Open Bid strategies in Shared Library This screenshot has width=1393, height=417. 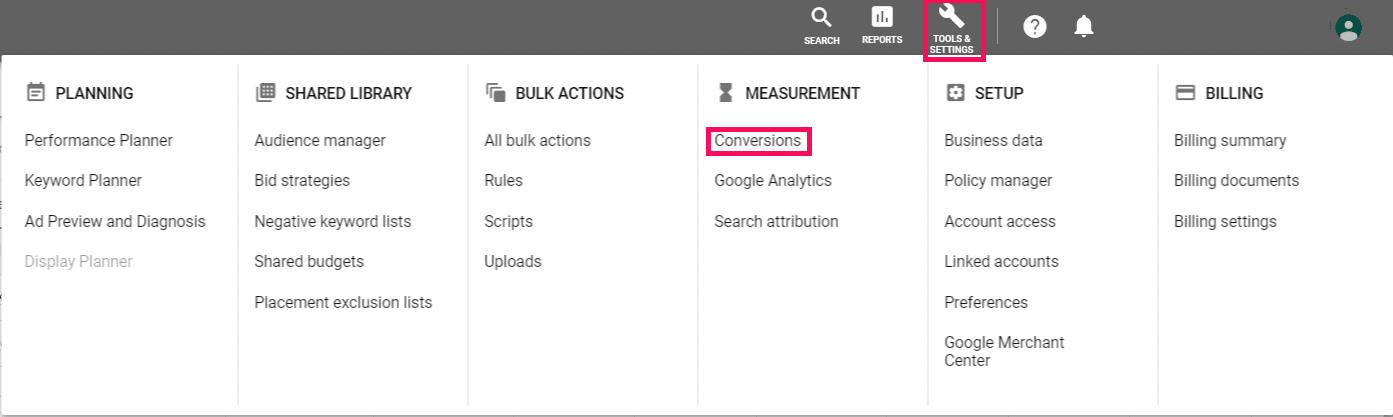click(302, 181)
